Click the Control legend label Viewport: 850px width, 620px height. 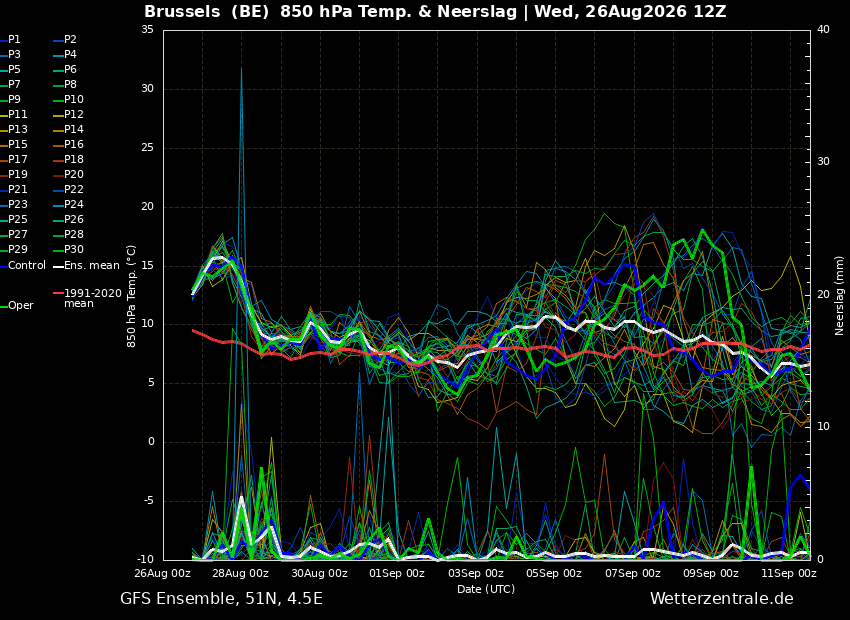[27, 266]
